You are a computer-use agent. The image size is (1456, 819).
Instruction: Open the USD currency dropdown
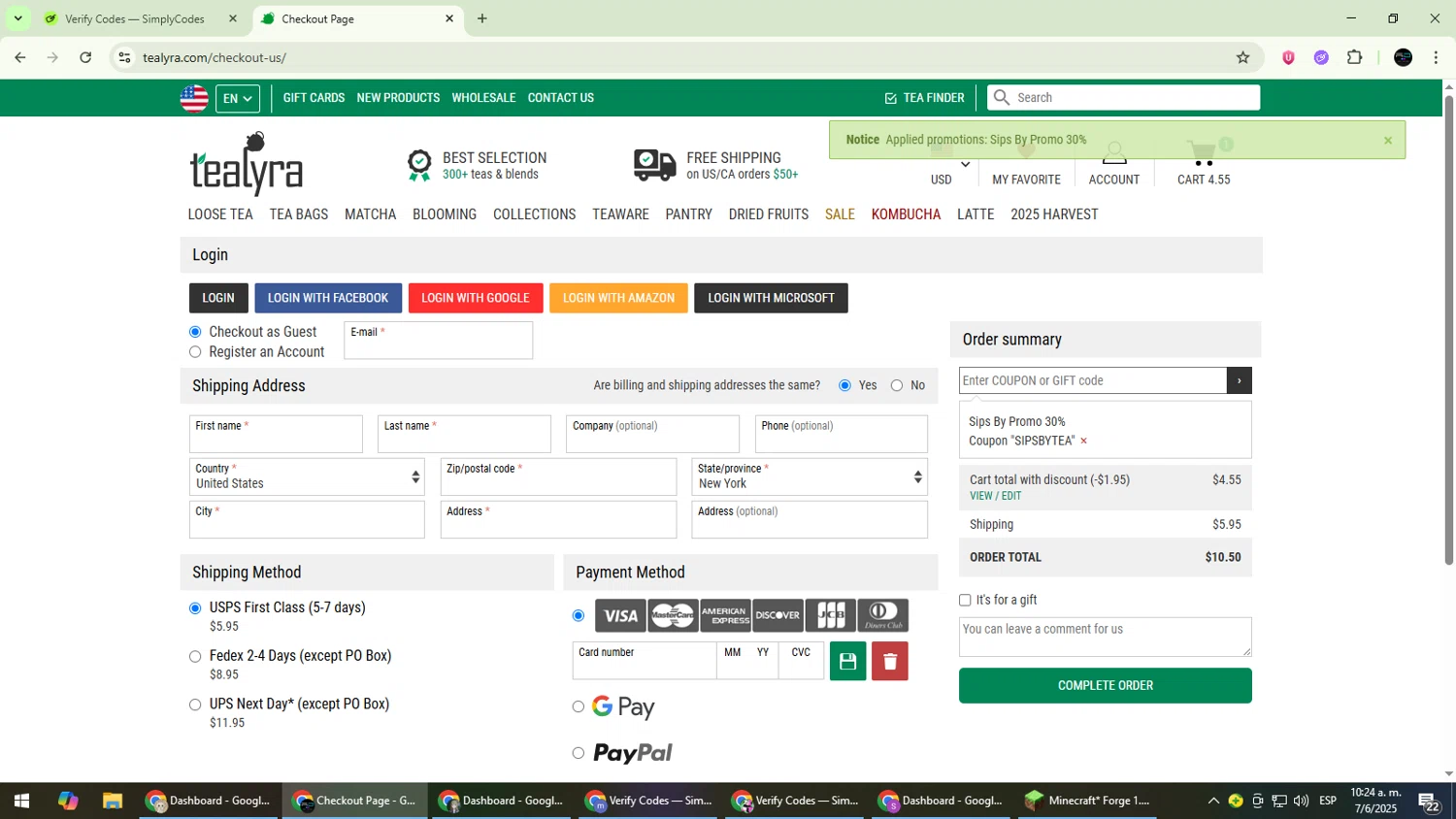950,171
